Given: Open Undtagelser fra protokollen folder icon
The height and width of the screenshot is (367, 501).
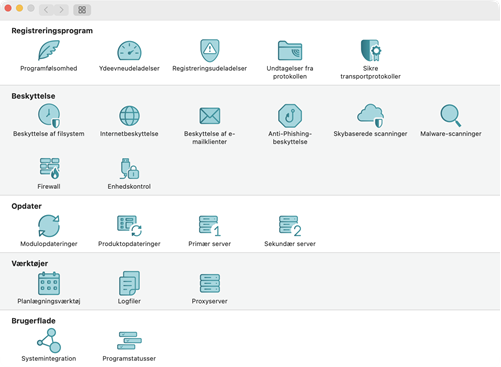Looking at the screenshot, I should point(290,50).
